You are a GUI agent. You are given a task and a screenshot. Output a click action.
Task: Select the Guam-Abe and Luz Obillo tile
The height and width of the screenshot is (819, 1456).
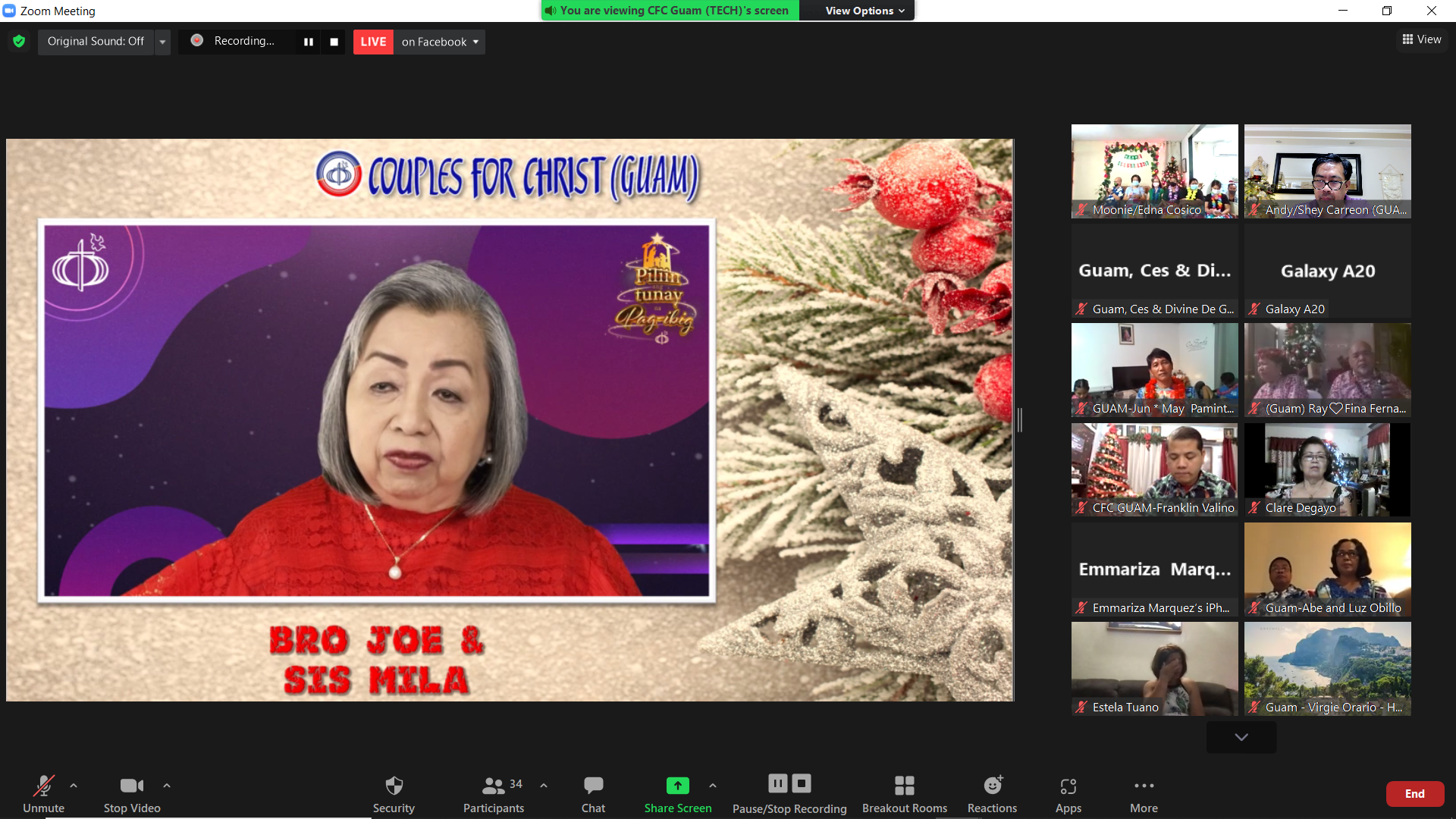pyautogui.click(x=1327, y=570)
